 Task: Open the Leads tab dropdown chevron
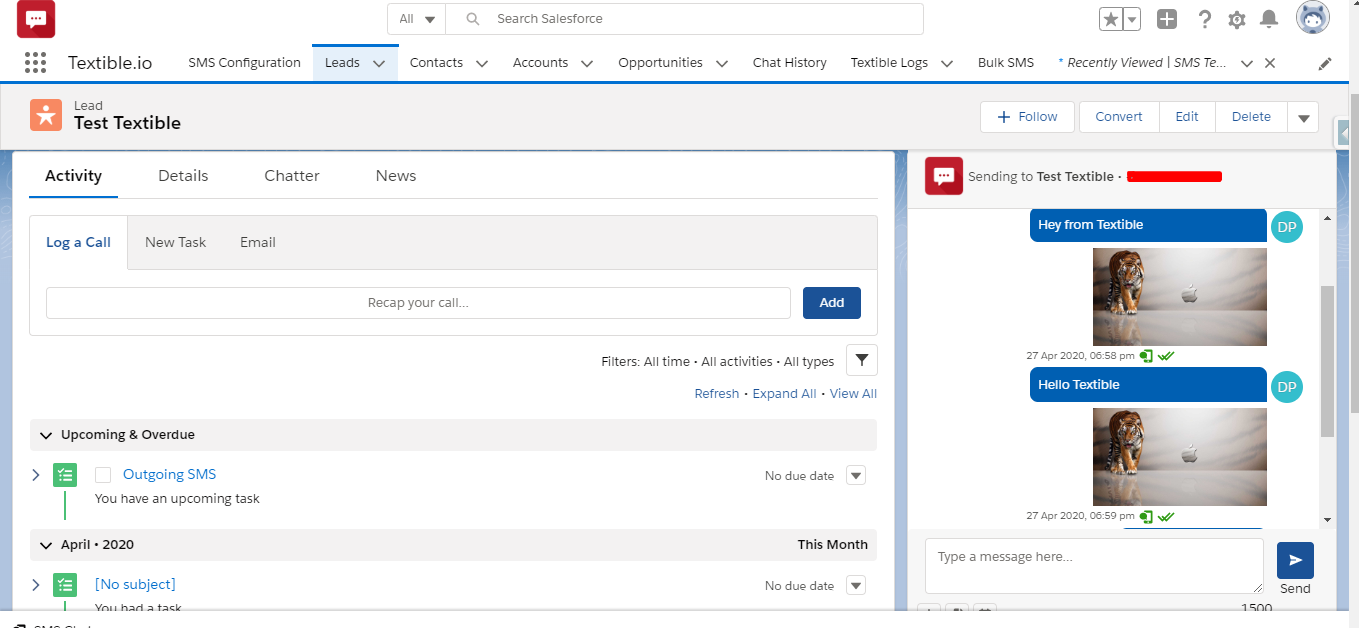pyautogui.click(x=379, y=63)
